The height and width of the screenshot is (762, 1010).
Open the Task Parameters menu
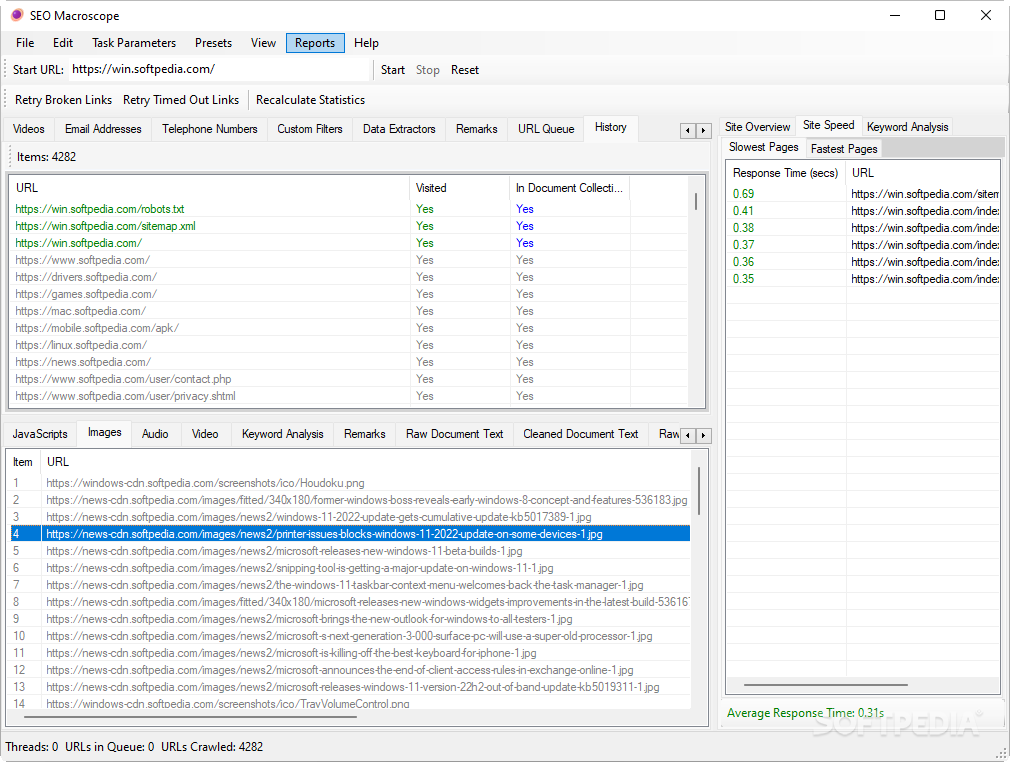134,43
